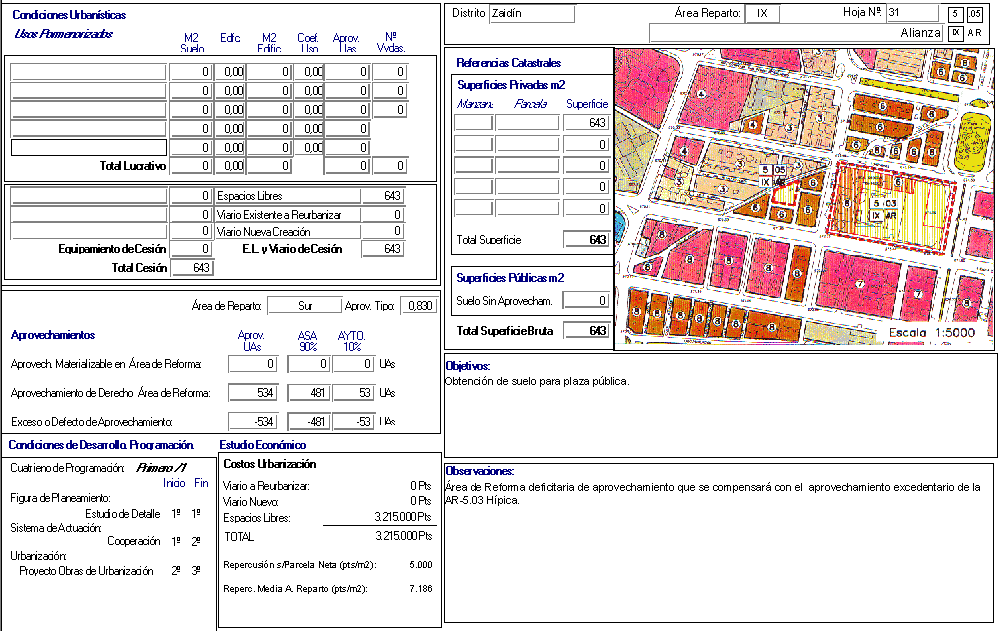Select the Área de Reparto Sur field

coord(305,306)
